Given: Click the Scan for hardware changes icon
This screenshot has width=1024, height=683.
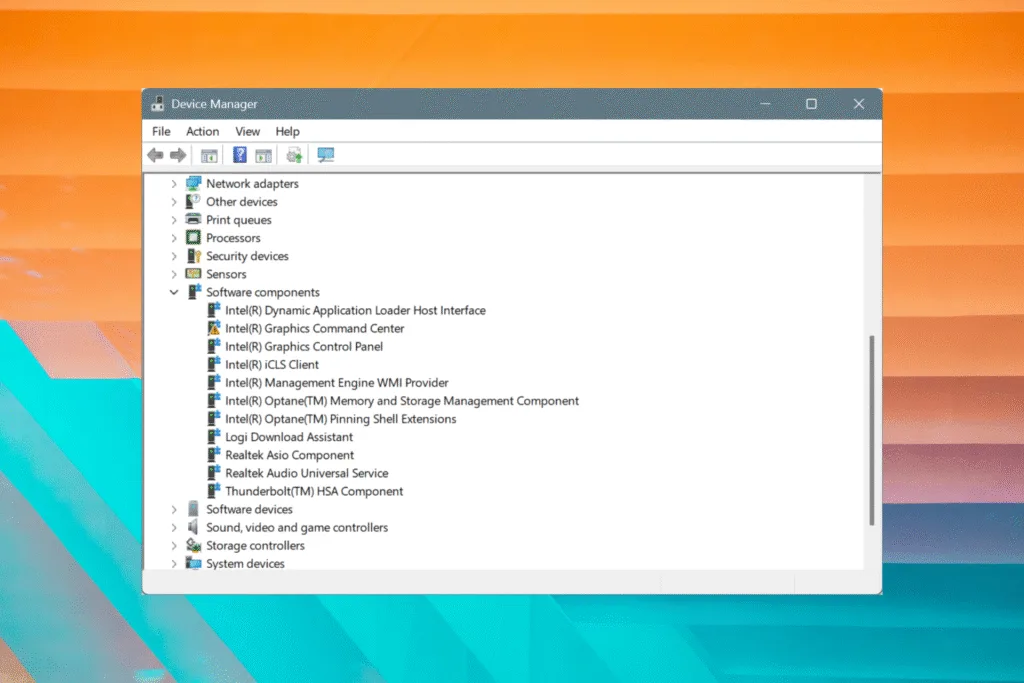Looking at the screenshot, I should pyautogui.click(x=294, y=155).
